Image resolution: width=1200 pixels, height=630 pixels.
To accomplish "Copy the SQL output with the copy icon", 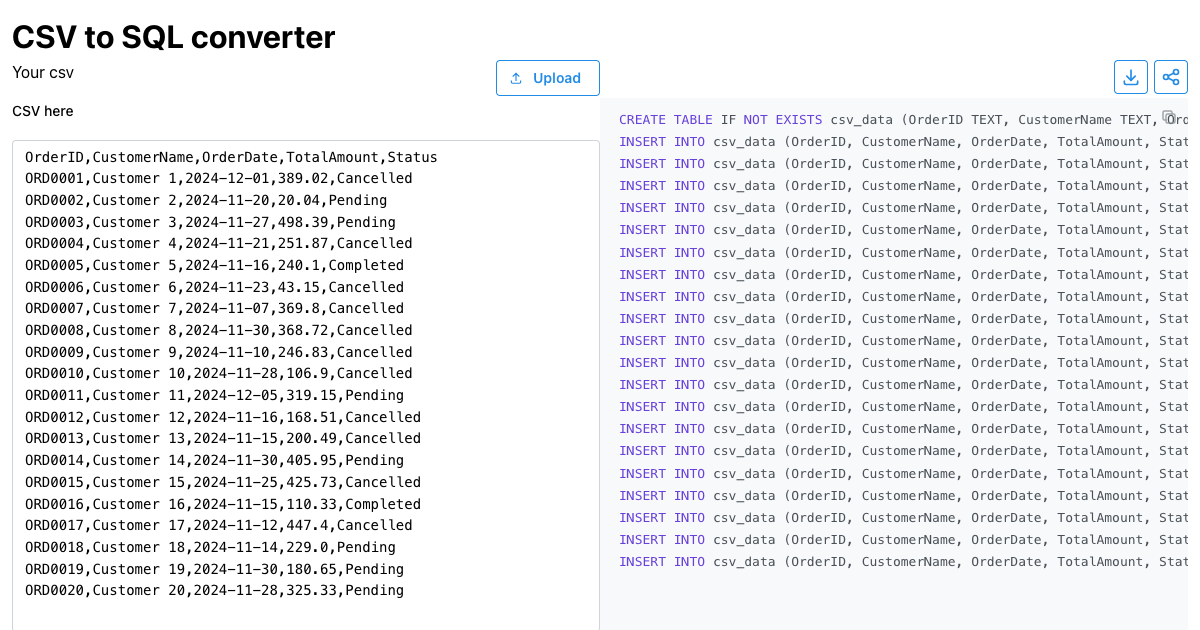I will (x=1168, y=116).
